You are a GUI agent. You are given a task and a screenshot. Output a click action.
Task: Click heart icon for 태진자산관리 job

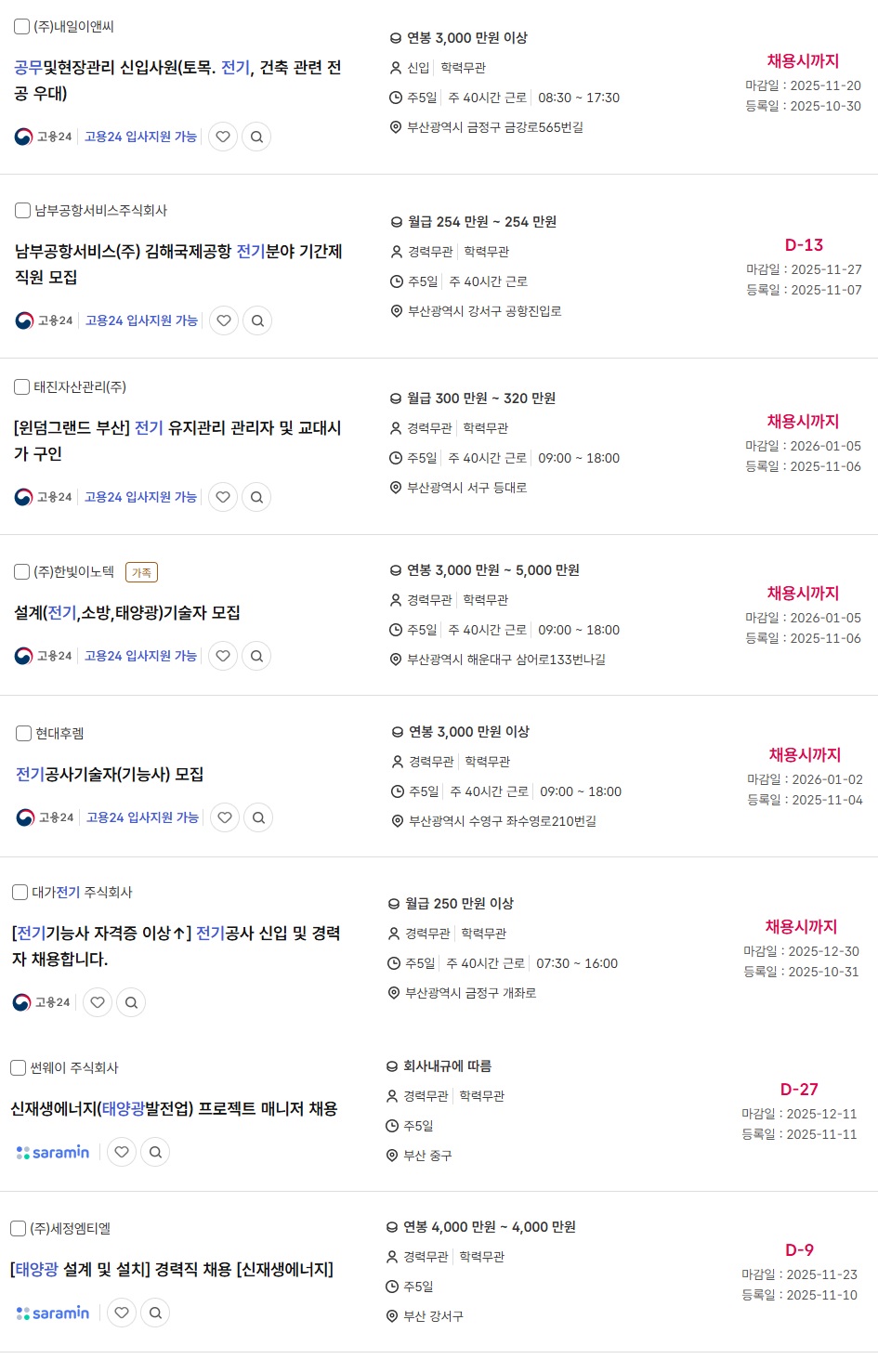point(223,497)
